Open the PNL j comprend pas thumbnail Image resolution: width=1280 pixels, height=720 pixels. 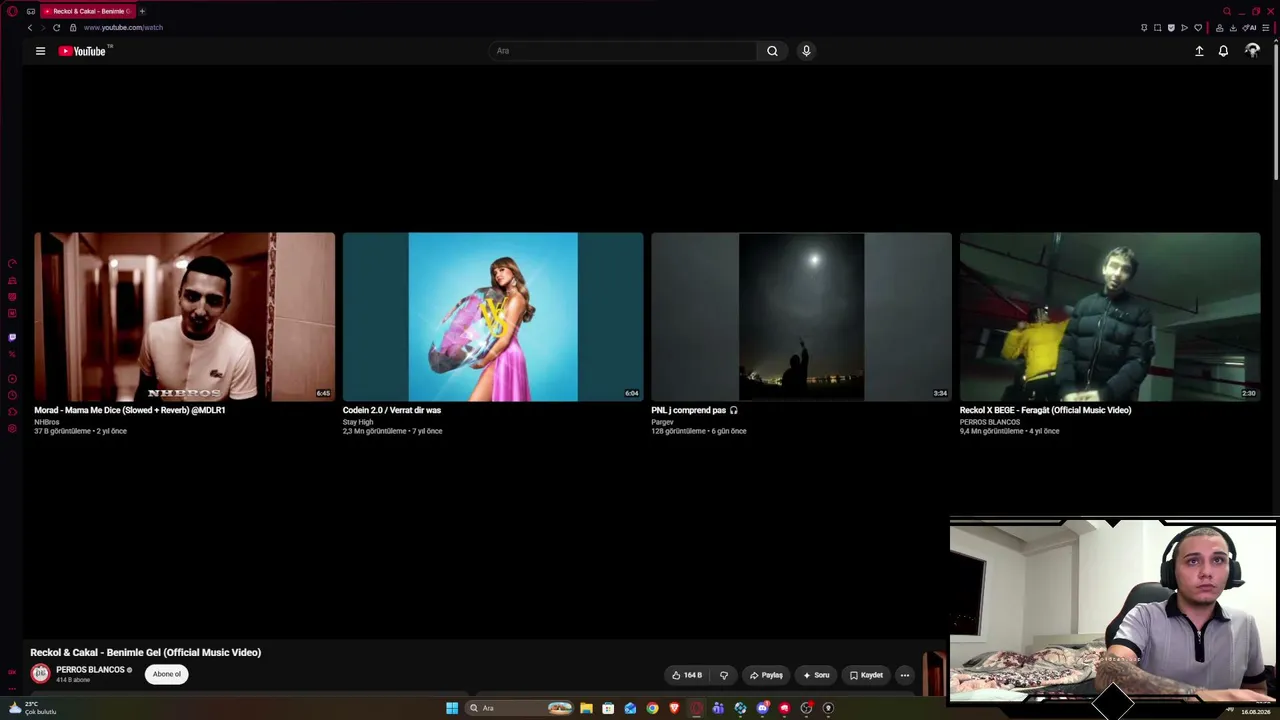[801, 317]
